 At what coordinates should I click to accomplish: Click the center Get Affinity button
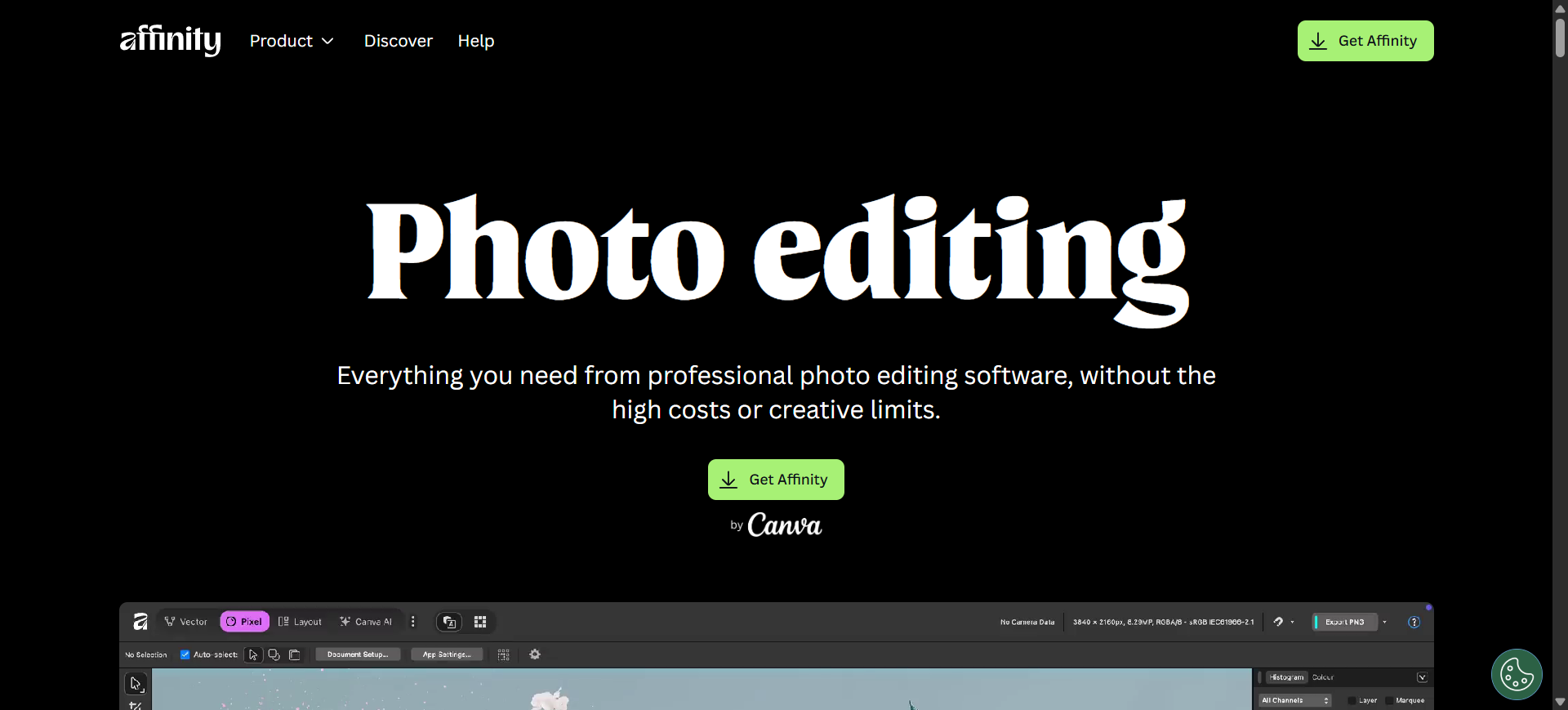776,480
